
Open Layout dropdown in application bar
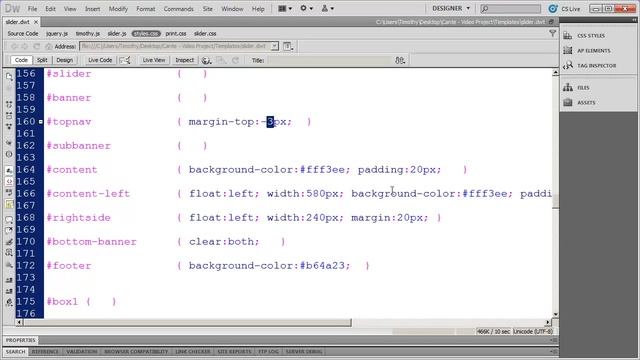[x=285, y=8]
